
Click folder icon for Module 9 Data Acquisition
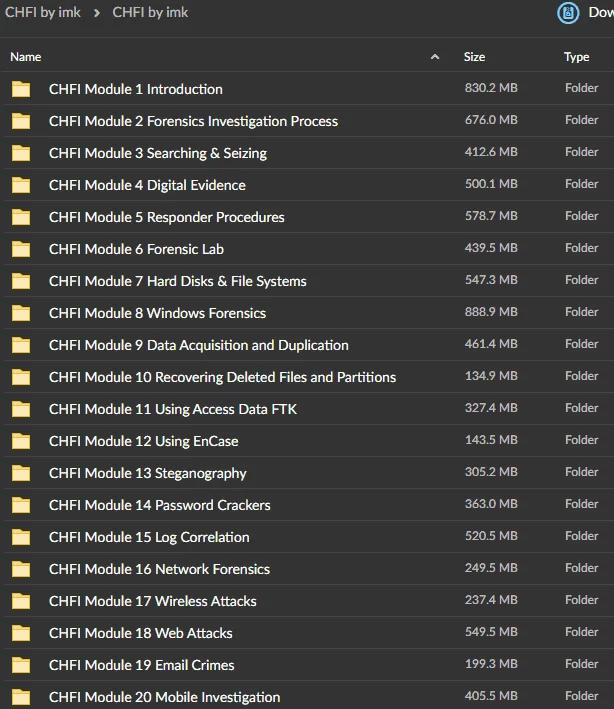tap(21, 345)
